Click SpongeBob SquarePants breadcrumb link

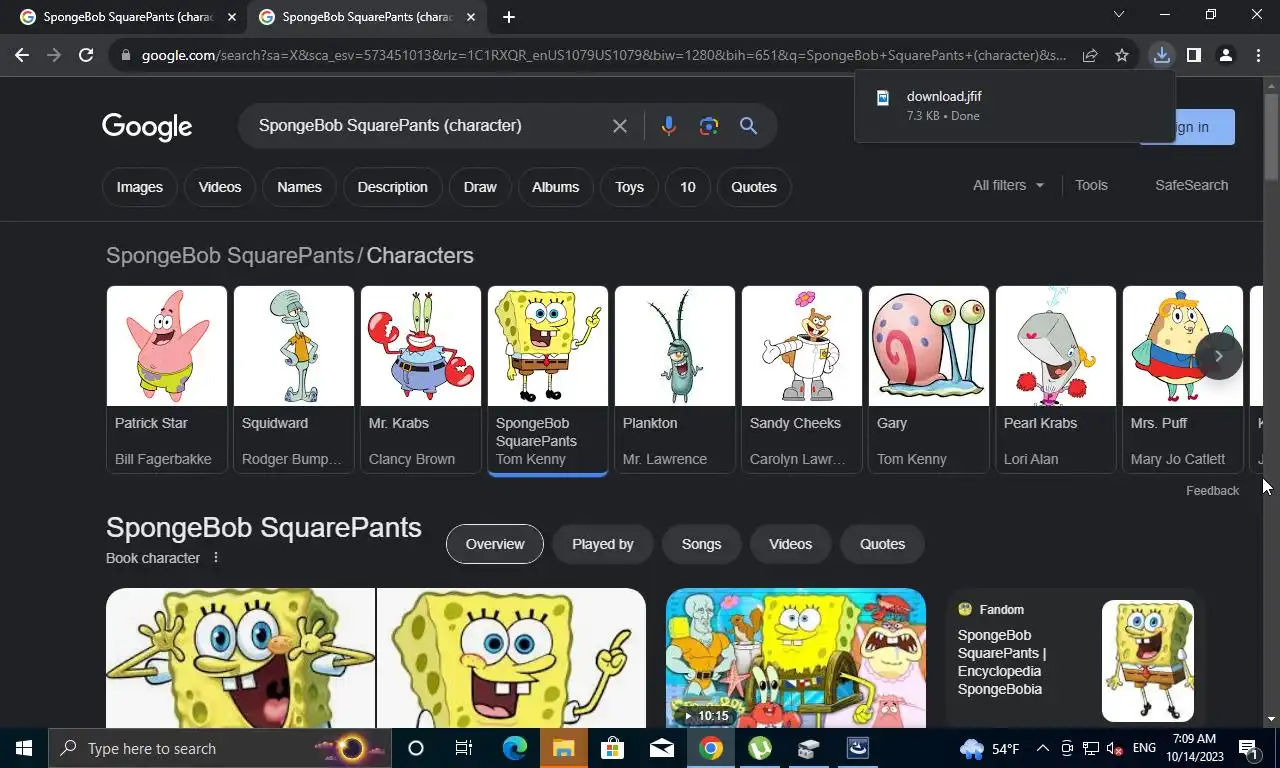pos(230,256)
